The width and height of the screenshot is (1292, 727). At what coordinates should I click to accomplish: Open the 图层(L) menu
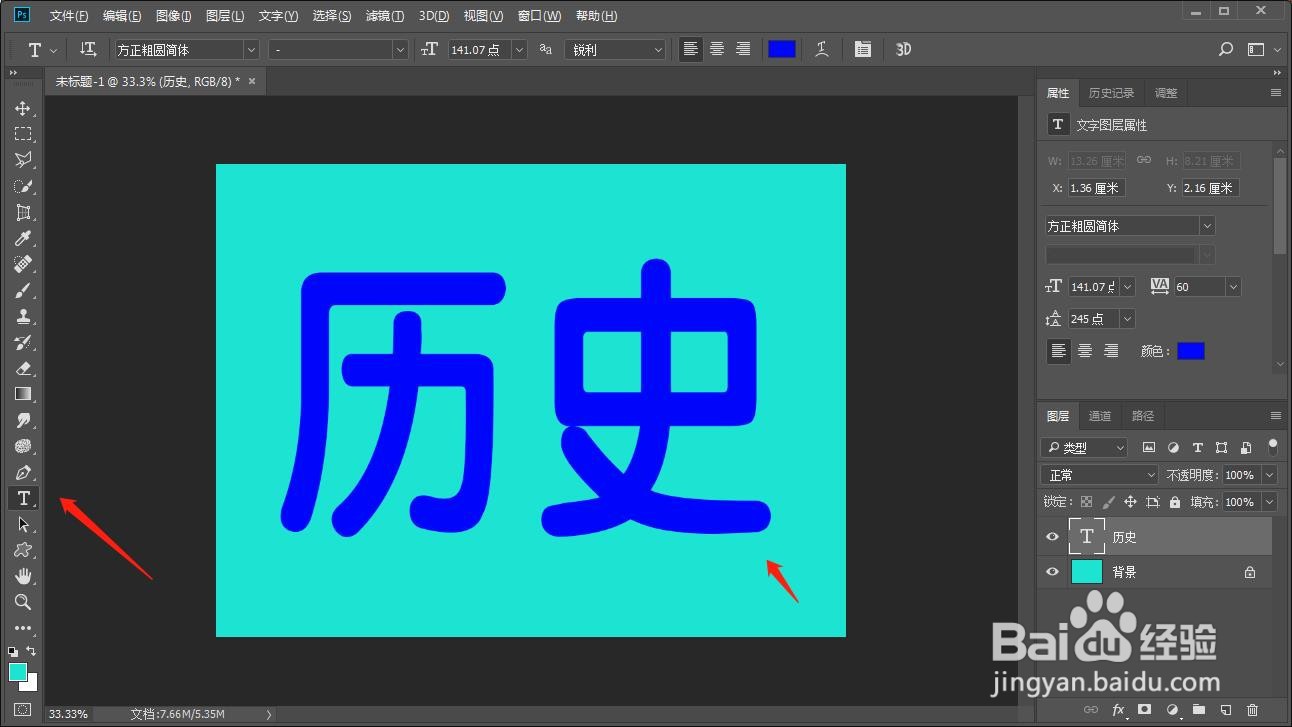coord(225,16)
